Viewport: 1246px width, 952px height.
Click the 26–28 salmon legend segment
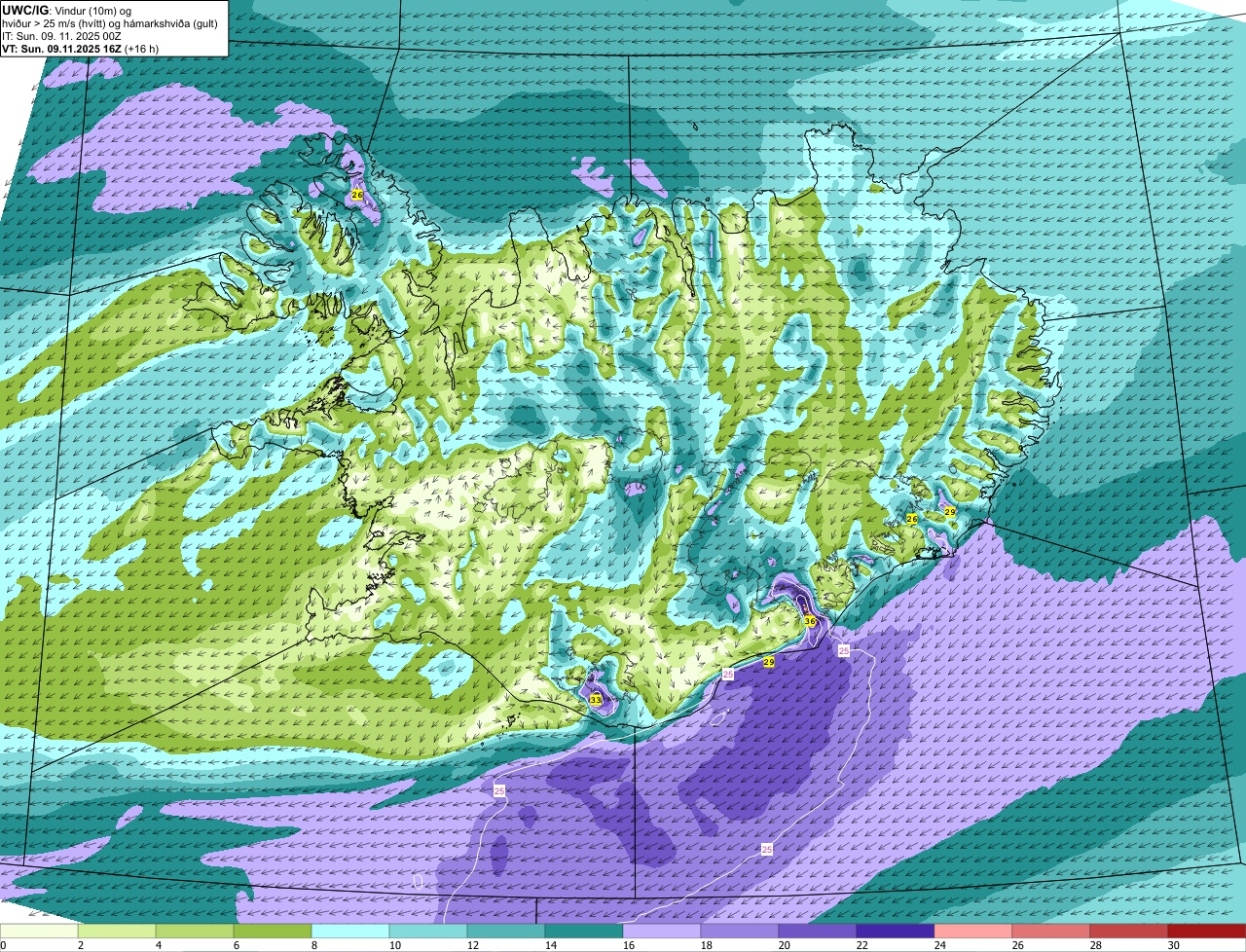(1051, 932)
